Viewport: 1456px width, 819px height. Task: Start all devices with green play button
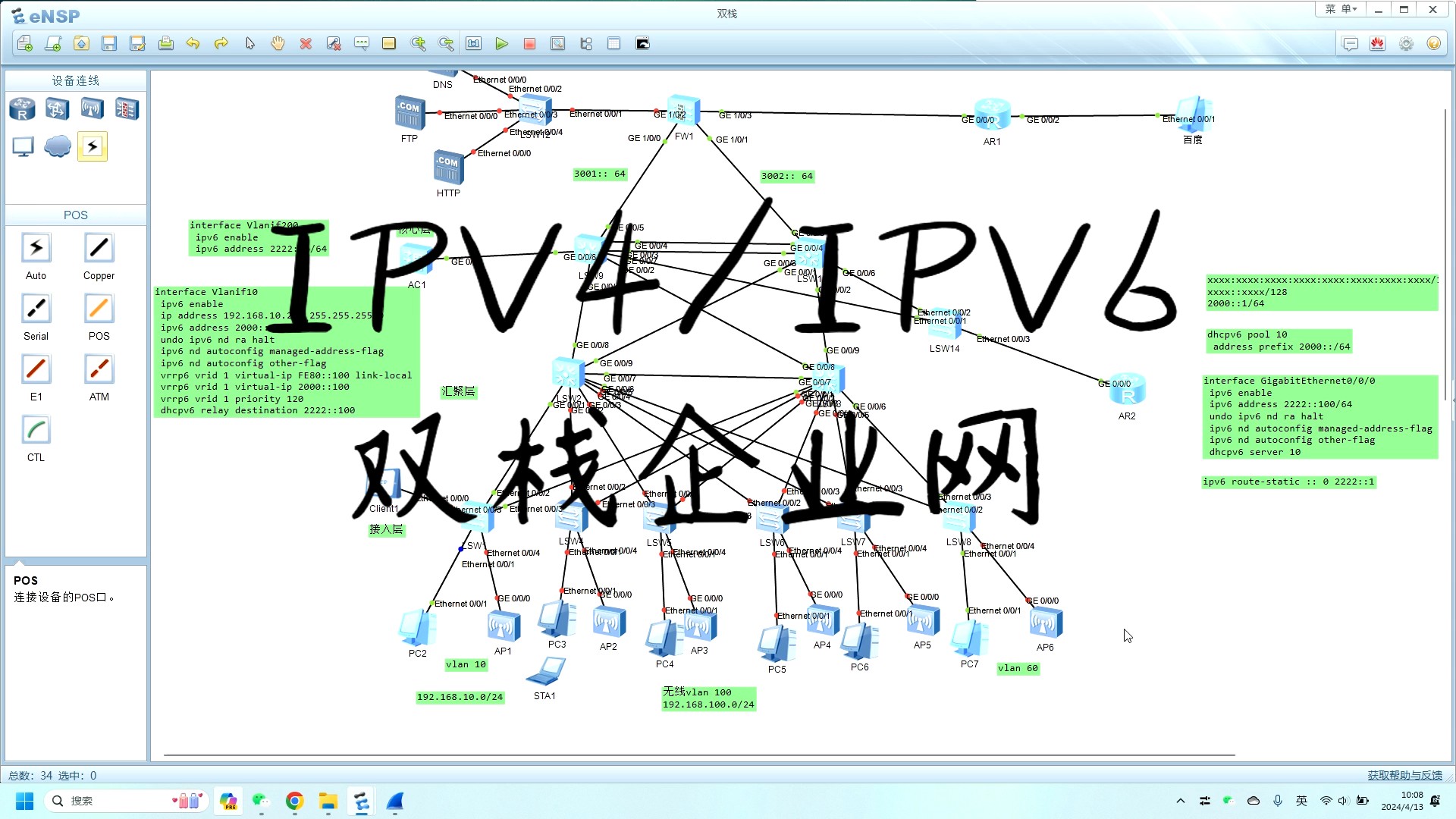pos(501,43)
